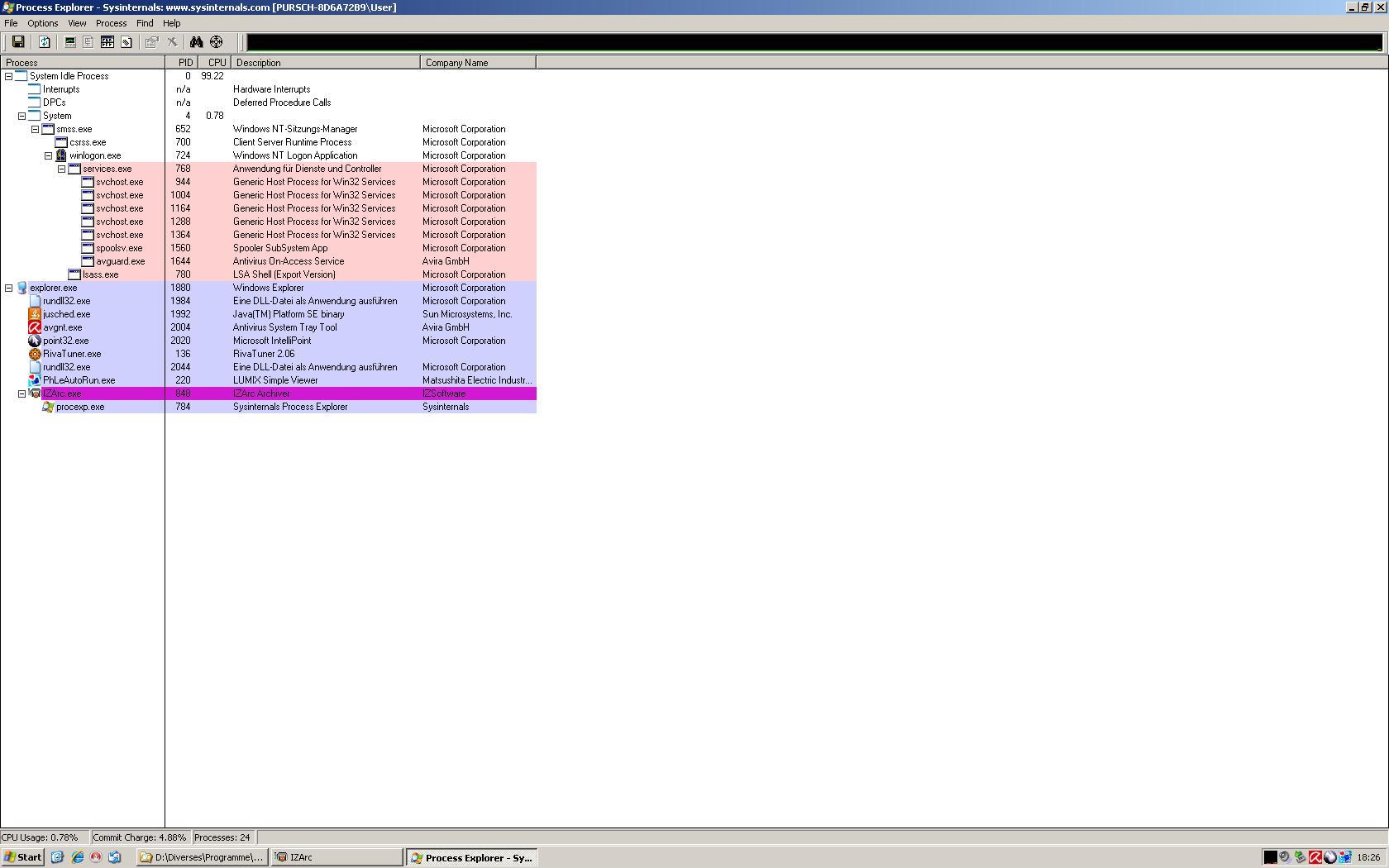Viewport: 1389px width, 868px height.
Task: Click the PhLeAutoRun.exe icon
Action: coord(35,380)
